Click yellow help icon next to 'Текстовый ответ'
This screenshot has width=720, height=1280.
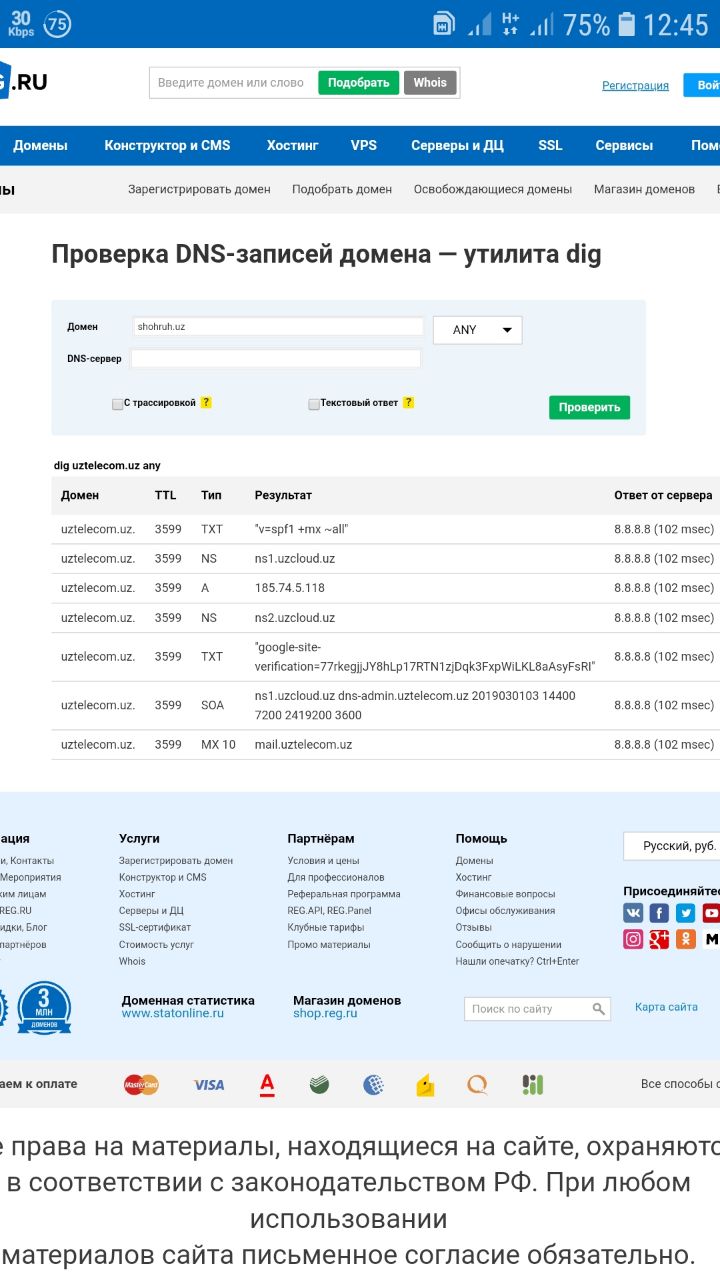[408, 403]
